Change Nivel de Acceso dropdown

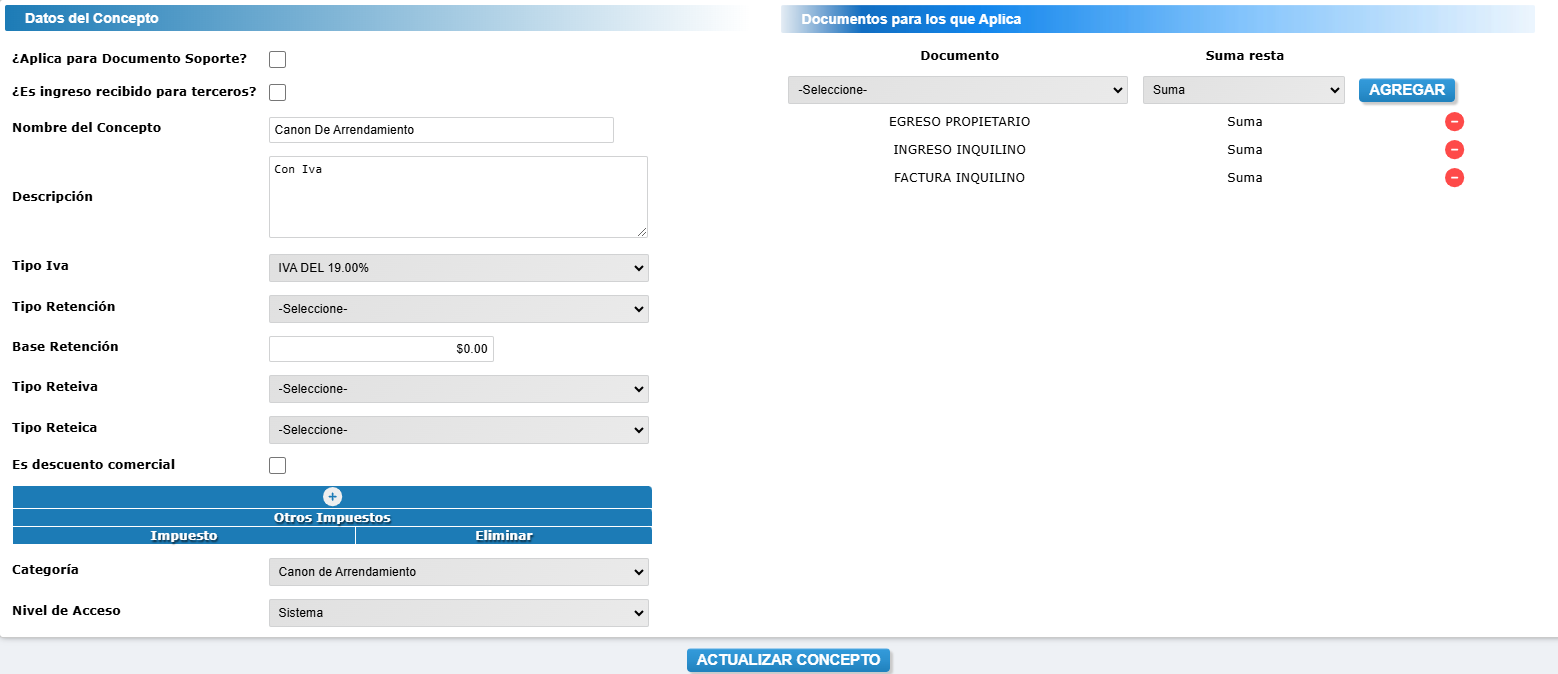pyautogui.click(x=458, y=613)
